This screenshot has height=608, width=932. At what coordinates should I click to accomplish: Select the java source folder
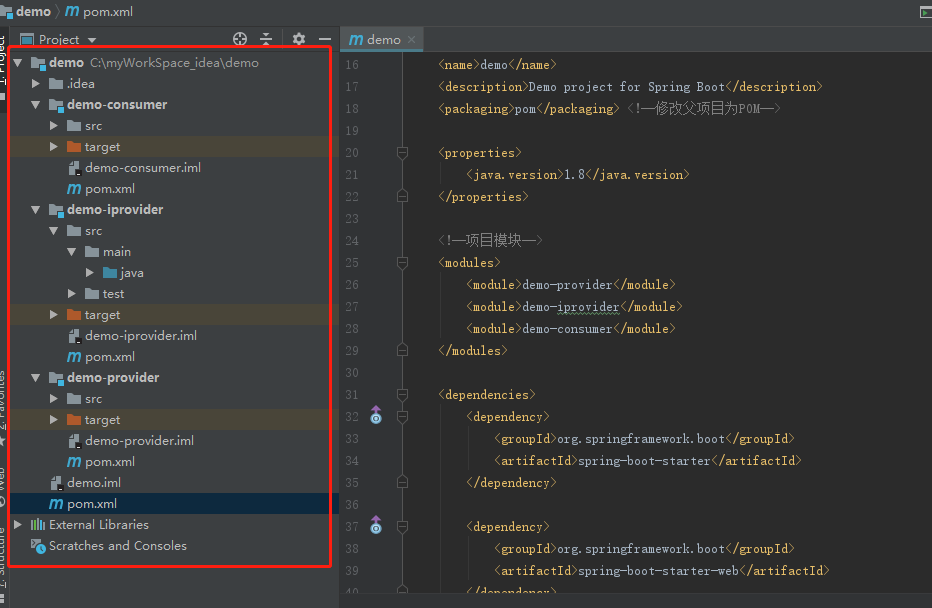pyautogui.click(x=131, y=273)
